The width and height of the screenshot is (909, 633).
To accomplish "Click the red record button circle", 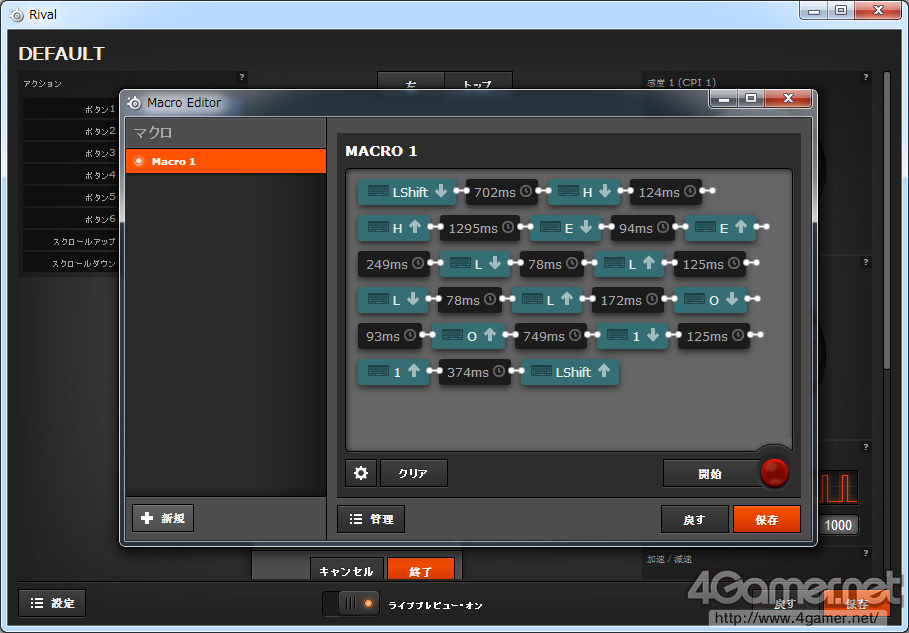I will coord(775,472).
